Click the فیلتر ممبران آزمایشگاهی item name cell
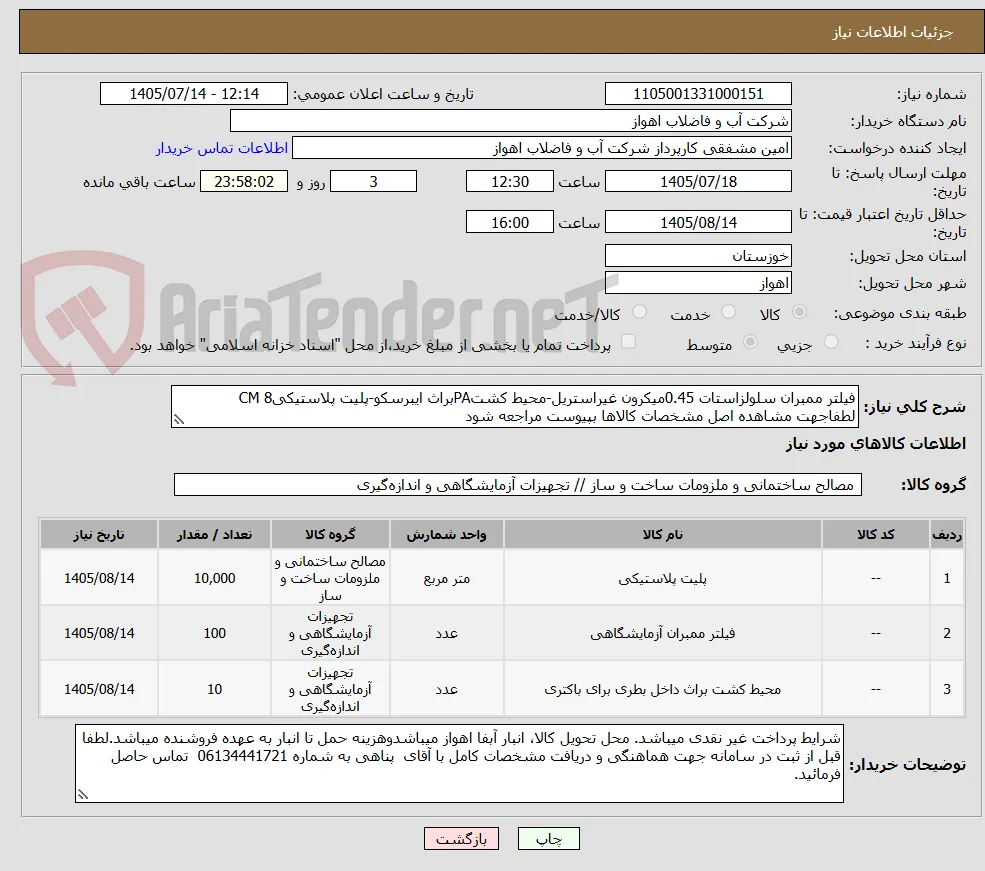 coord(663,634)
